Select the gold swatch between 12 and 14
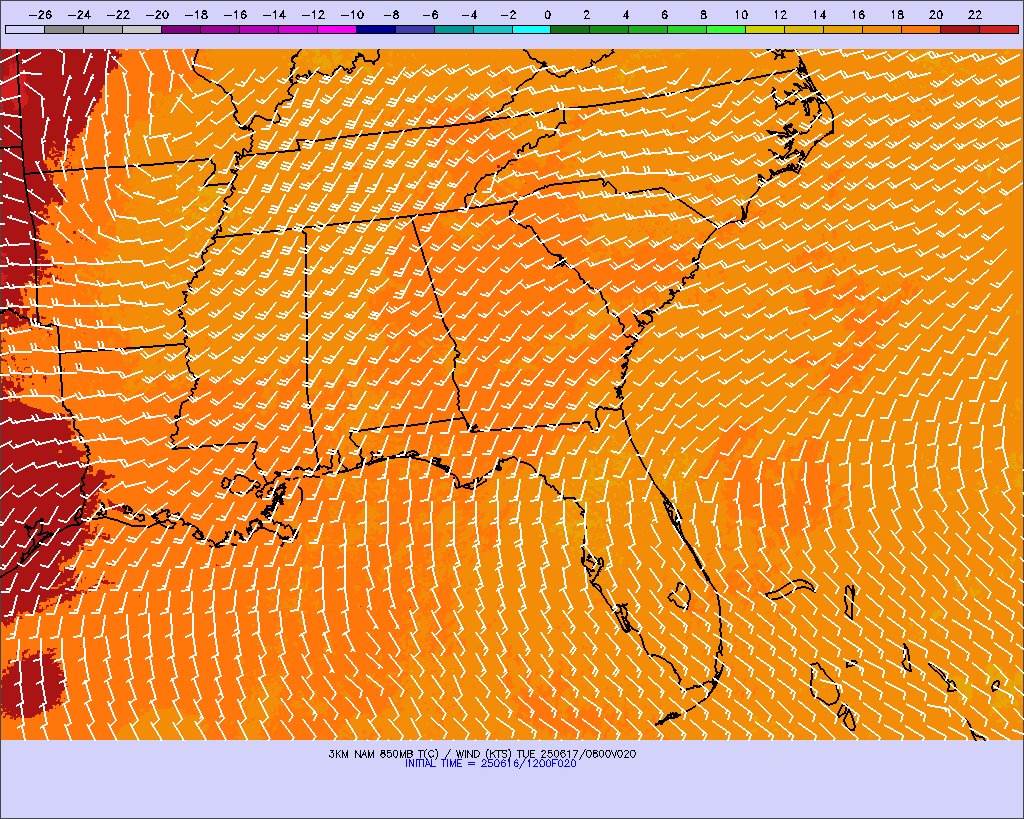Viewport: 1024px width, 819px height. pos(805,29)
